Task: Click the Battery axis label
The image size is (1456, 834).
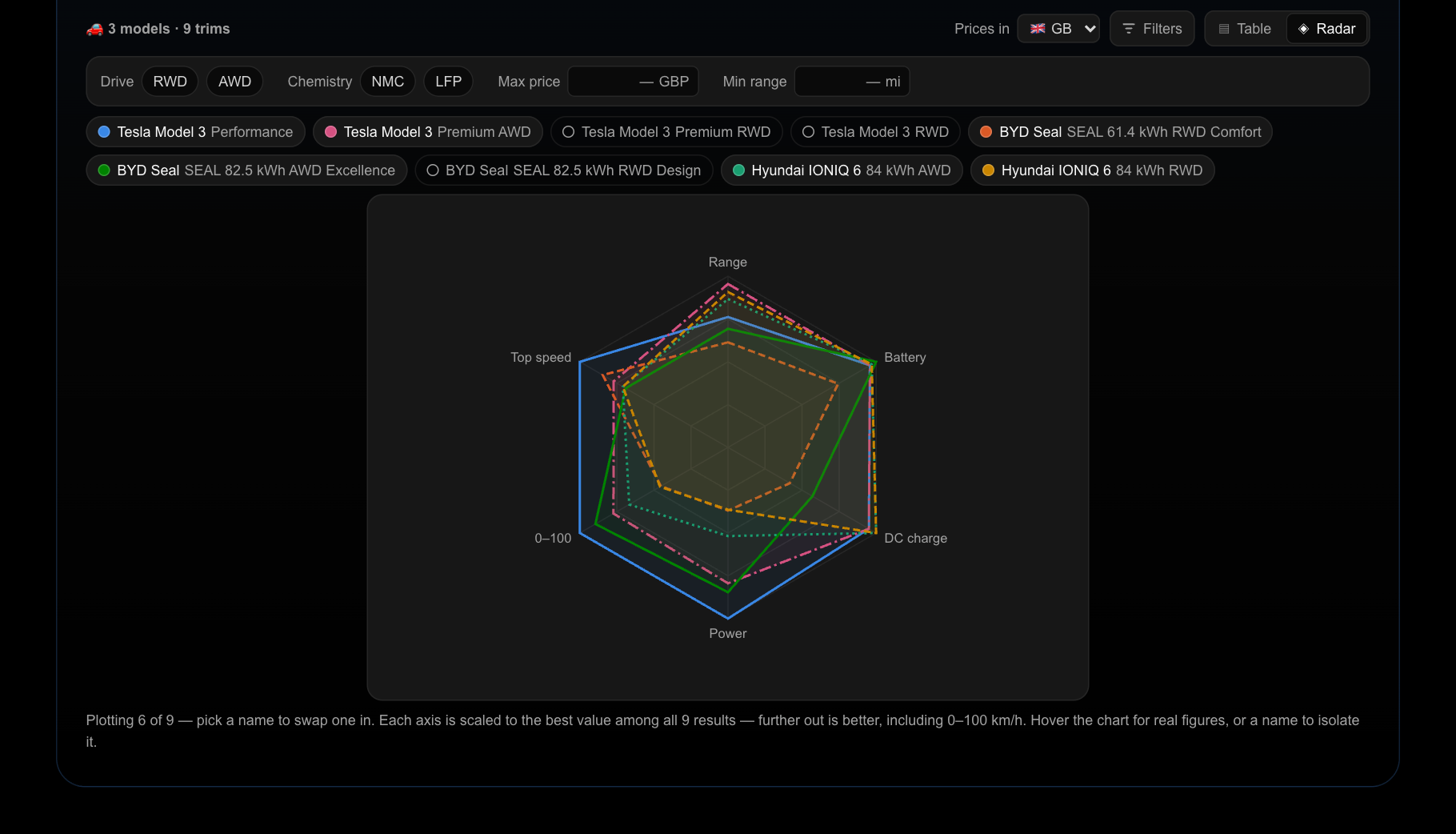Action: [905, 358]
